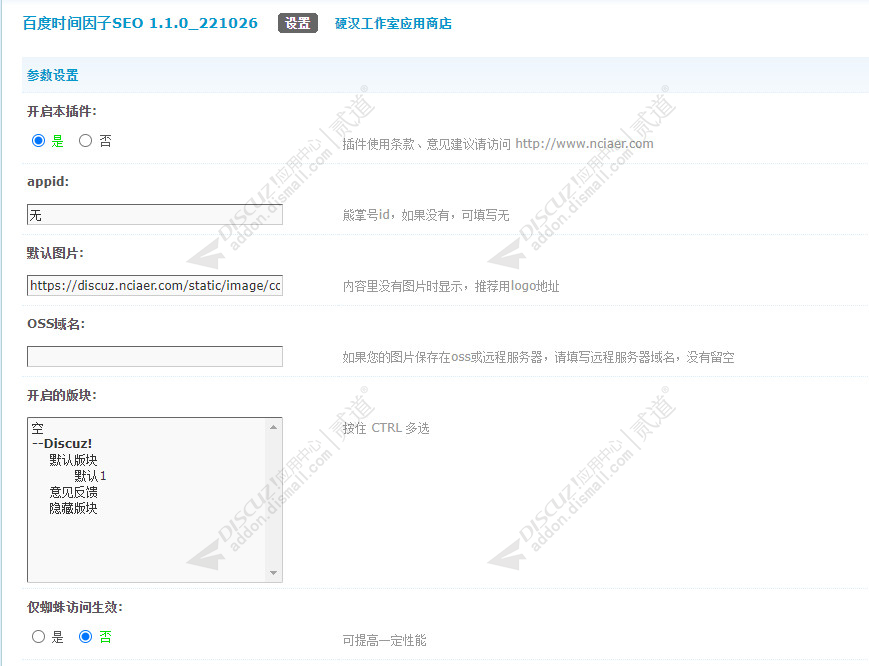The image size is (869, 666).
Task: Focus the OSS域名 input field
Action: [155, 356]
